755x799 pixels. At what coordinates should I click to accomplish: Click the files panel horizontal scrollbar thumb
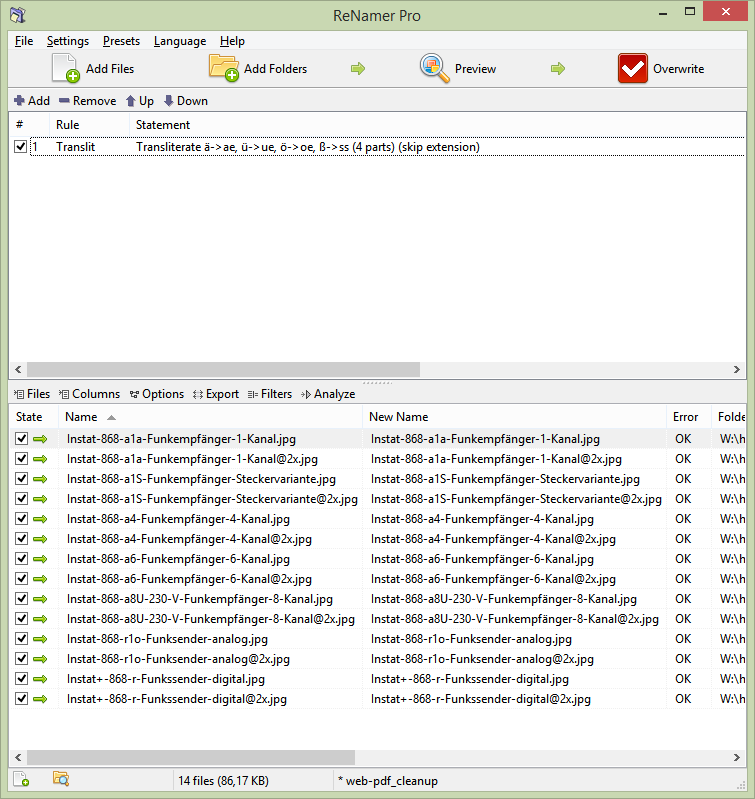191,757
